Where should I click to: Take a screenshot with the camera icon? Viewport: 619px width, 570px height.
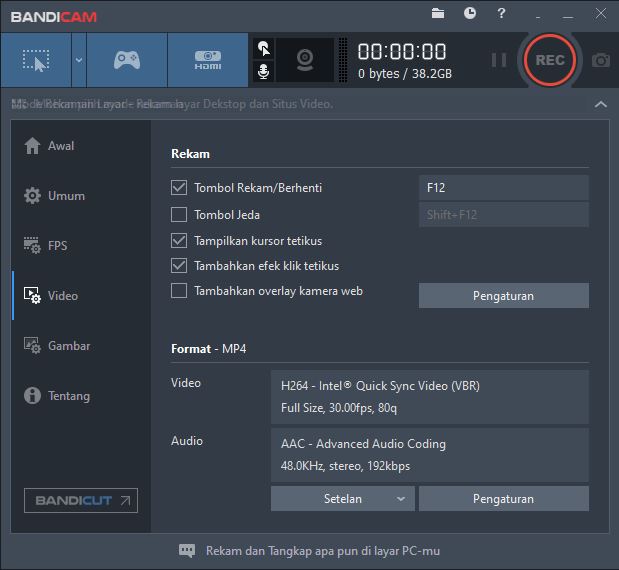point(601,60)
